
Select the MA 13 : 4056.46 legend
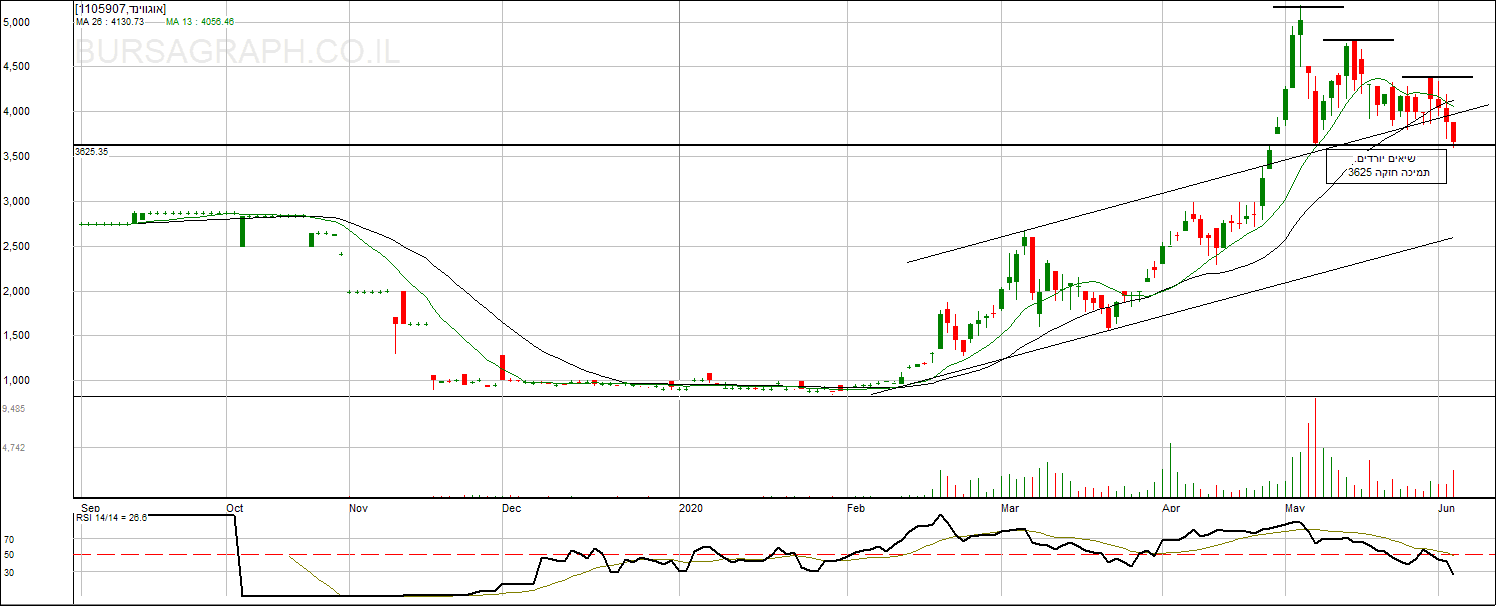tap(200, 21)
